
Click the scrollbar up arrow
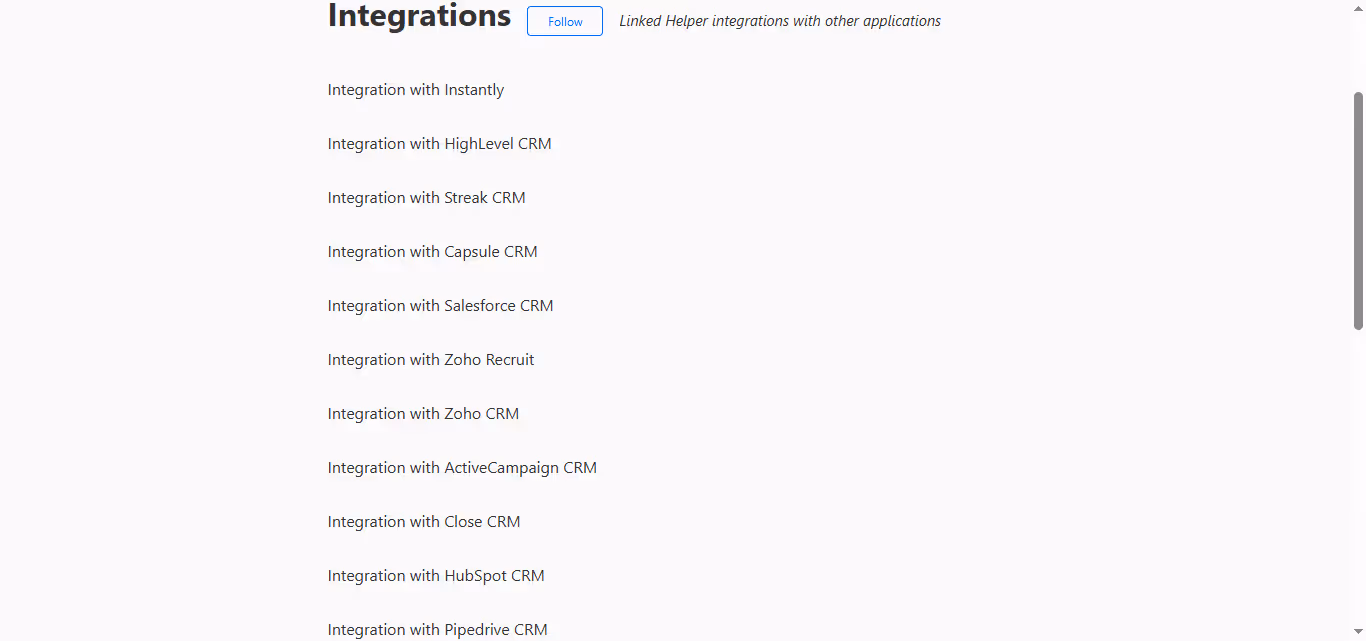(1358, 6)
